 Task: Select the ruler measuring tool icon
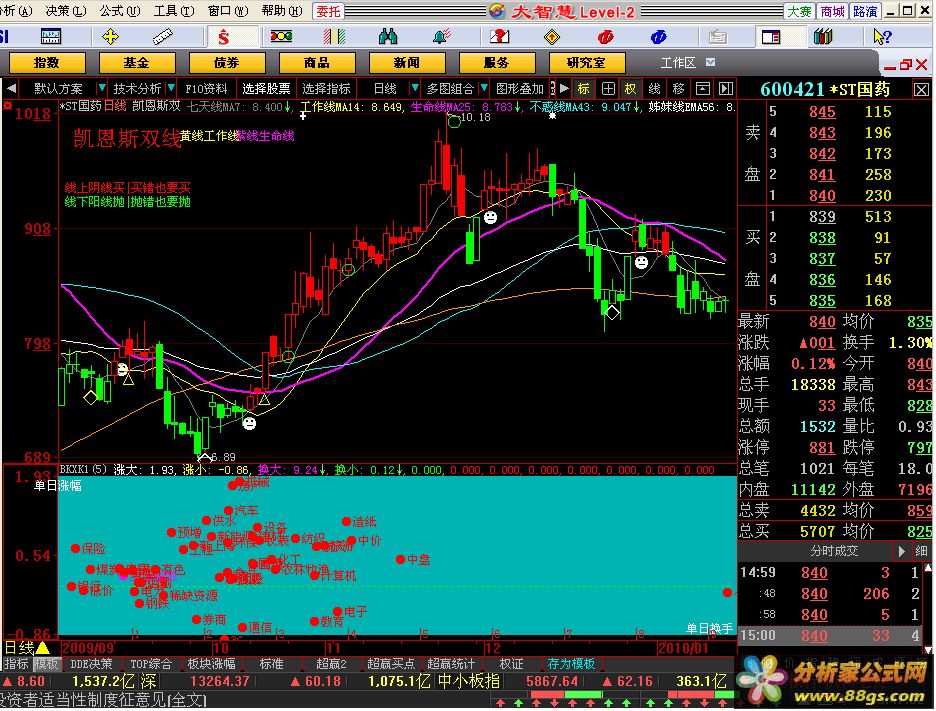tap(162, 37)
